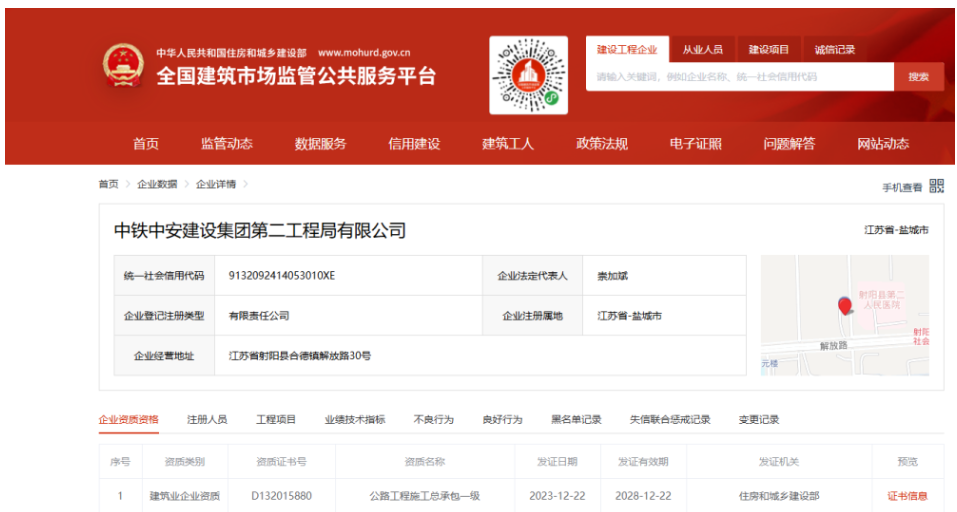Screen dimensions: 957x512
Task: Select the 从业人员 search tab
Action: (702, 49)
